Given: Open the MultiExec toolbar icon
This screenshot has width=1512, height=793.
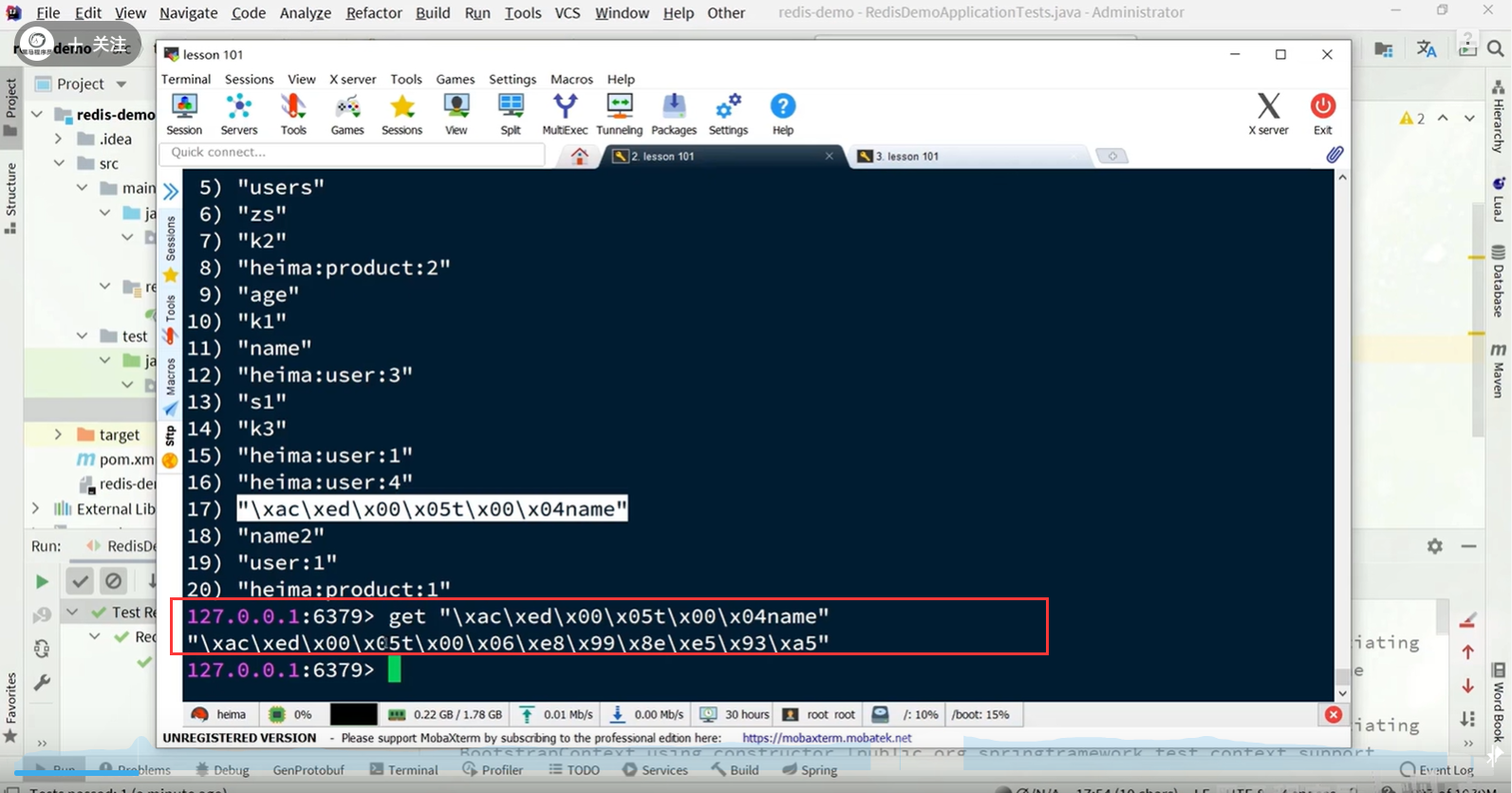Looking at the screenshot, I should (x=565, y=115).
